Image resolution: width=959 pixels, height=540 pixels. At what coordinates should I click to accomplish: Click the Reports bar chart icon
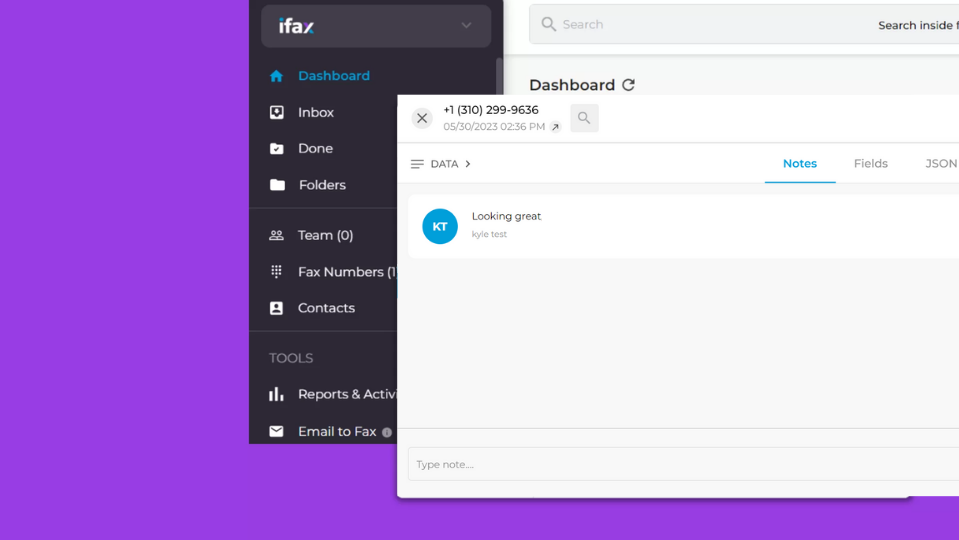pos(276,394)
